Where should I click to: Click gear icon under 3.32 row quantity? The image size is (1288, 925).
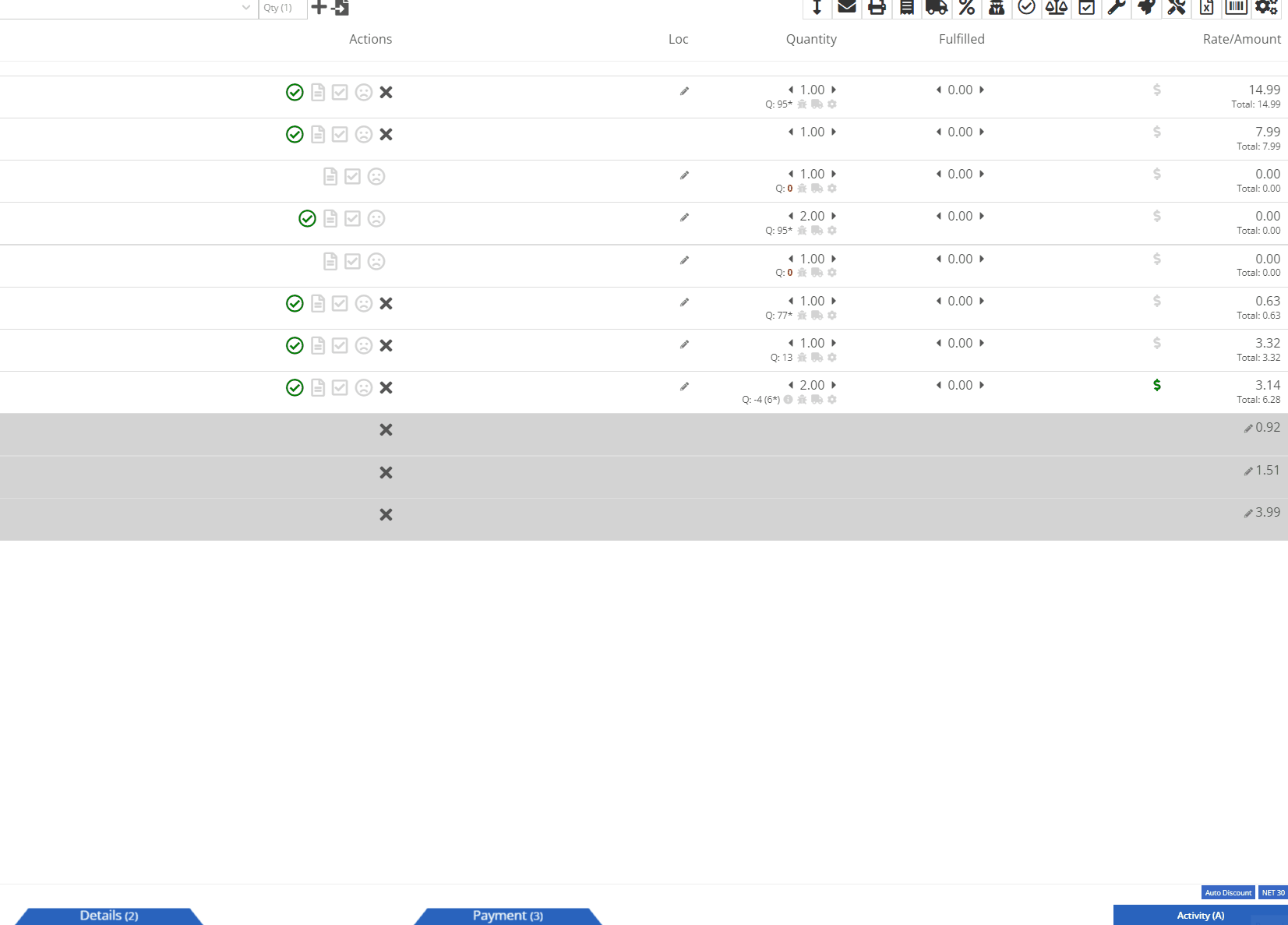[x=832, y=358]
